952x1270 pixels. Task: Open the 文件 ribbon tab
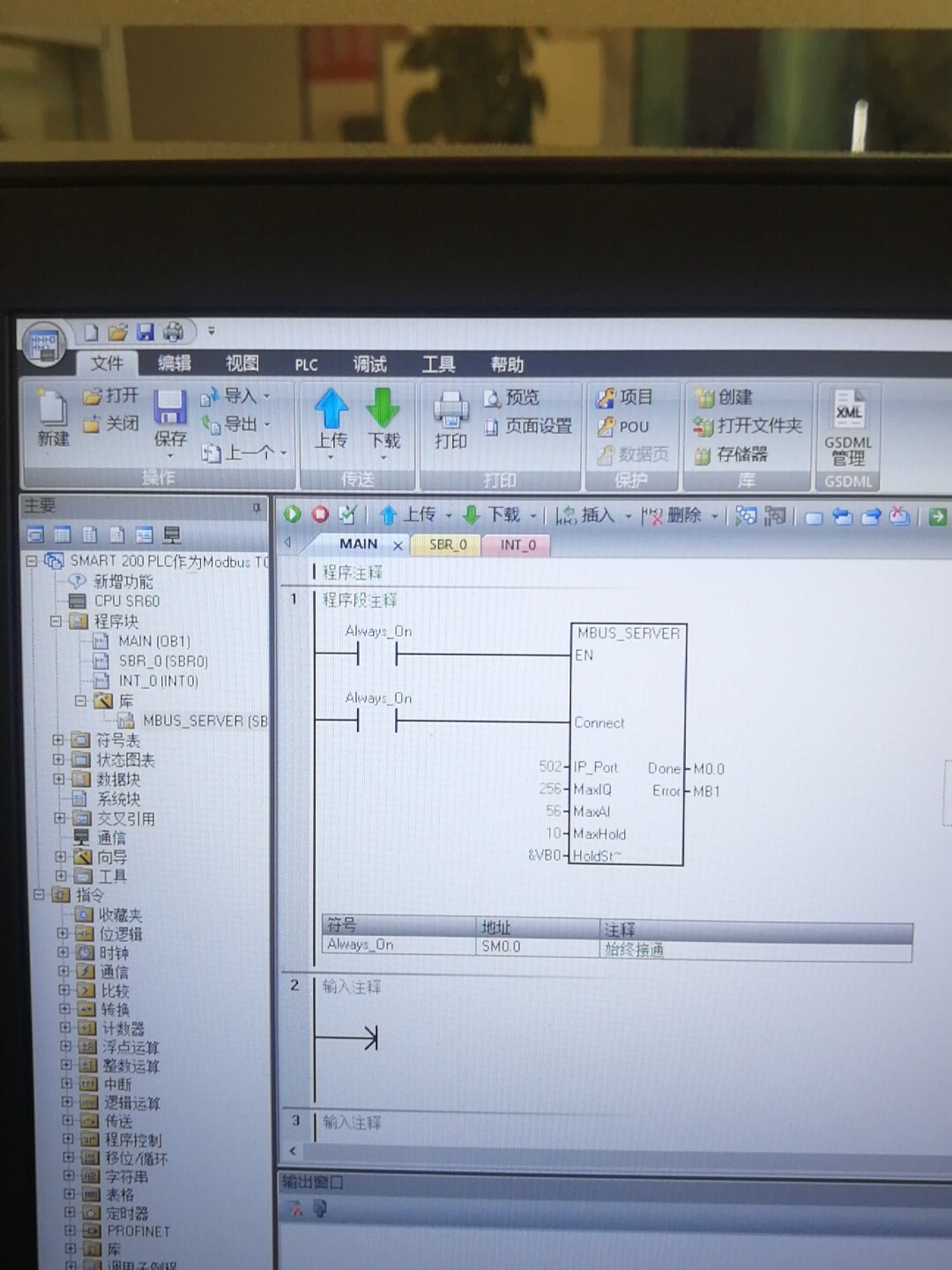pos(107,363)
